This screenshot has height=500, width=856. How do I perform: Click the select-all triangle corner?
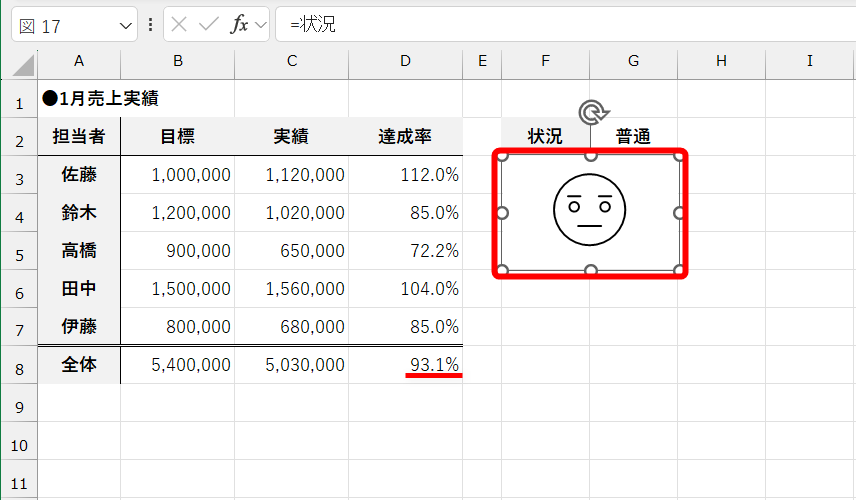click(x=23, y=66)
